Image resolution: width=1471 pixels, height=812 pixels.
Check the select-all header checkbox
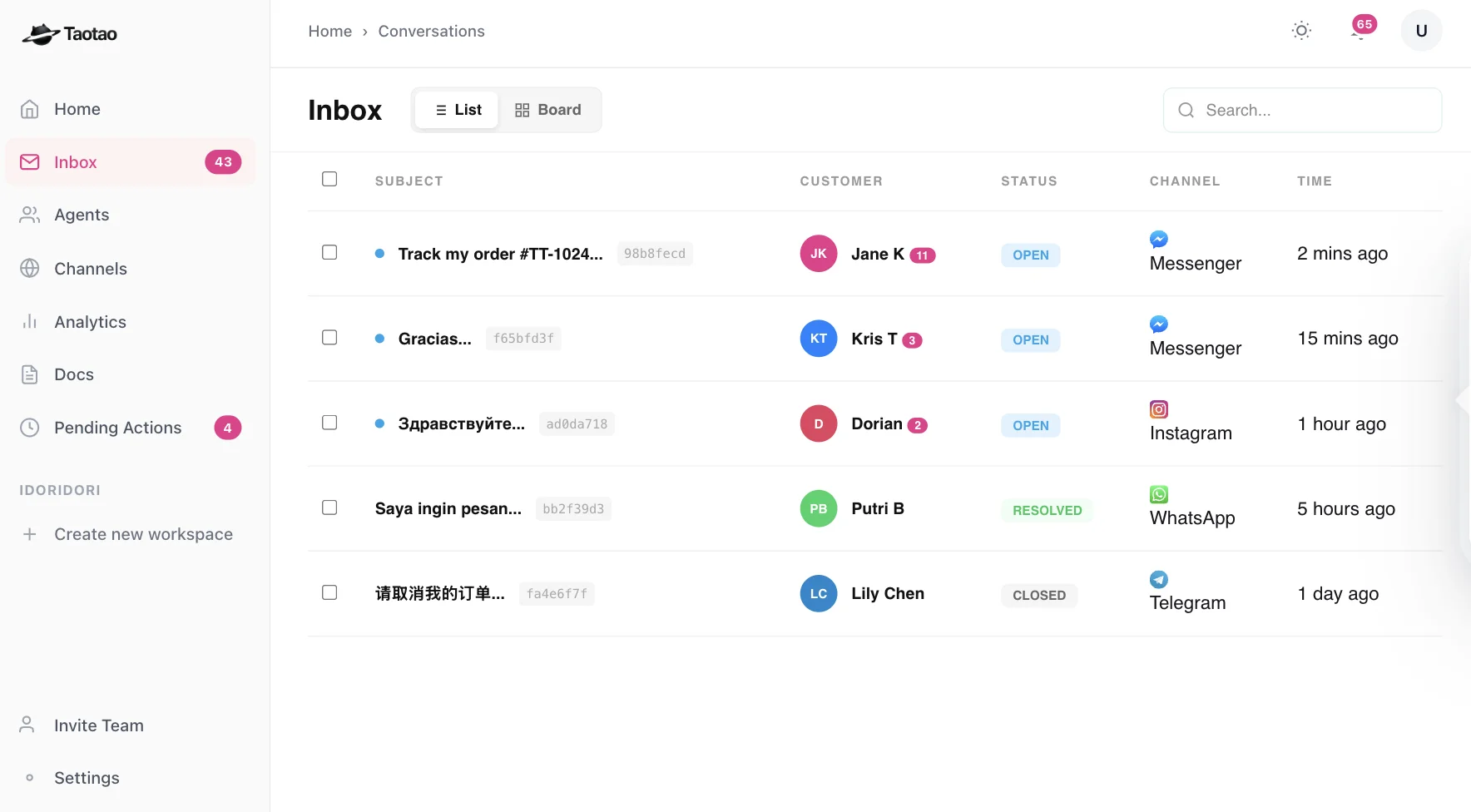tap(329, 179)
